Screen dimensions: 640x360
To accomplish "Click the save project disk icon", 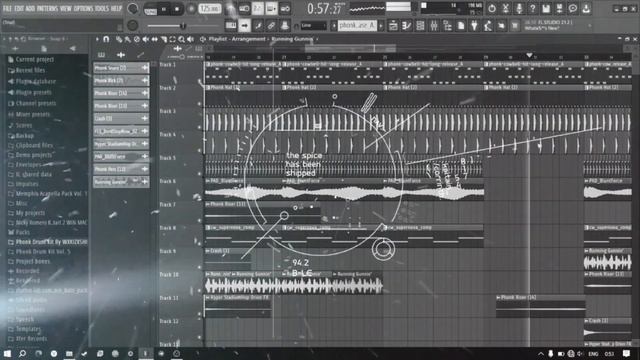I will click(x=546, y=8).
